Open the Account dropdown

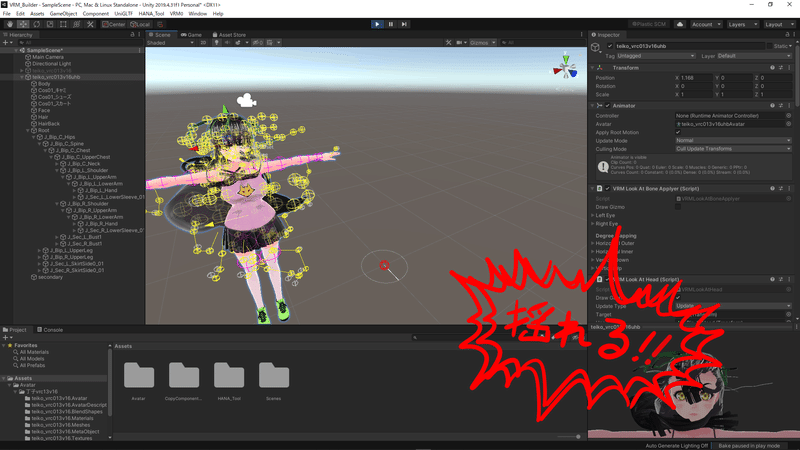coord(706,24)
